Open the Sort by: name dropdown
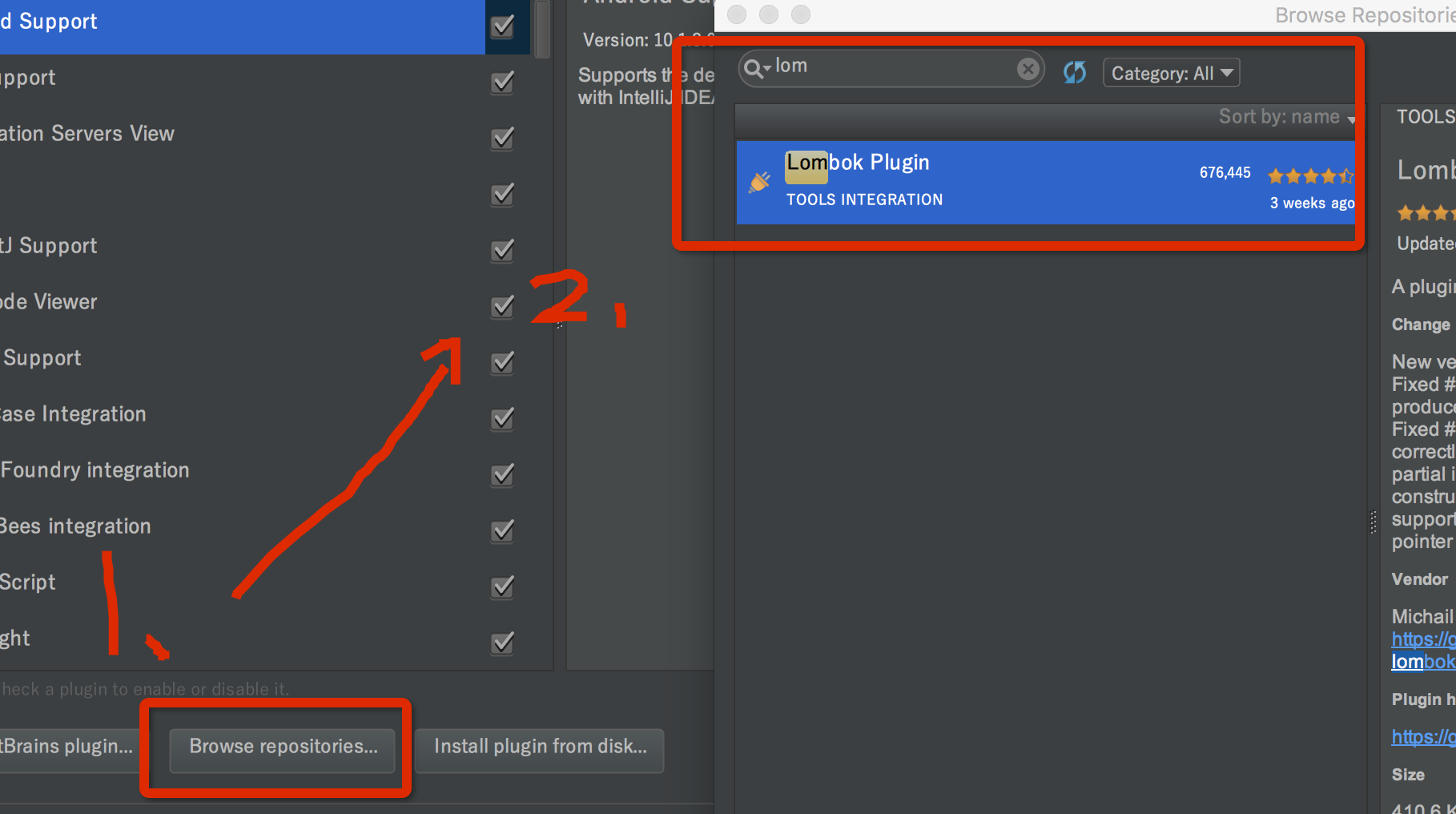This screenshot has width=1456, height=814. pyautogui.click(x=1286, y=117)
